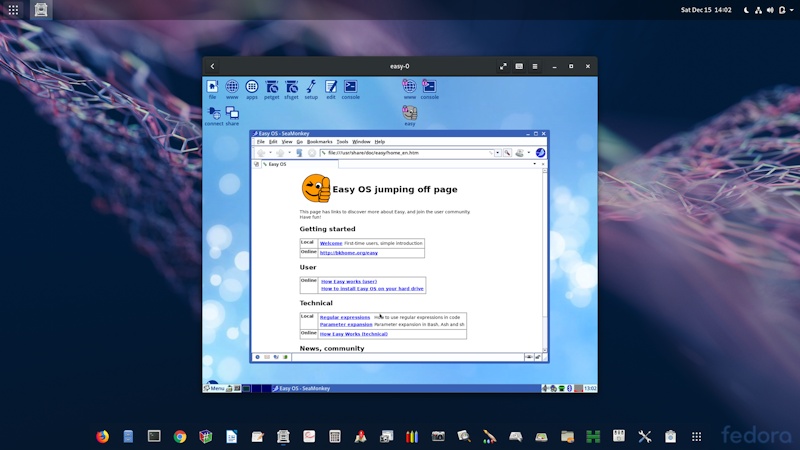This screenshot has width=800, height=450.
Task: Open the file desktop icon
Action: coord(212,89)
